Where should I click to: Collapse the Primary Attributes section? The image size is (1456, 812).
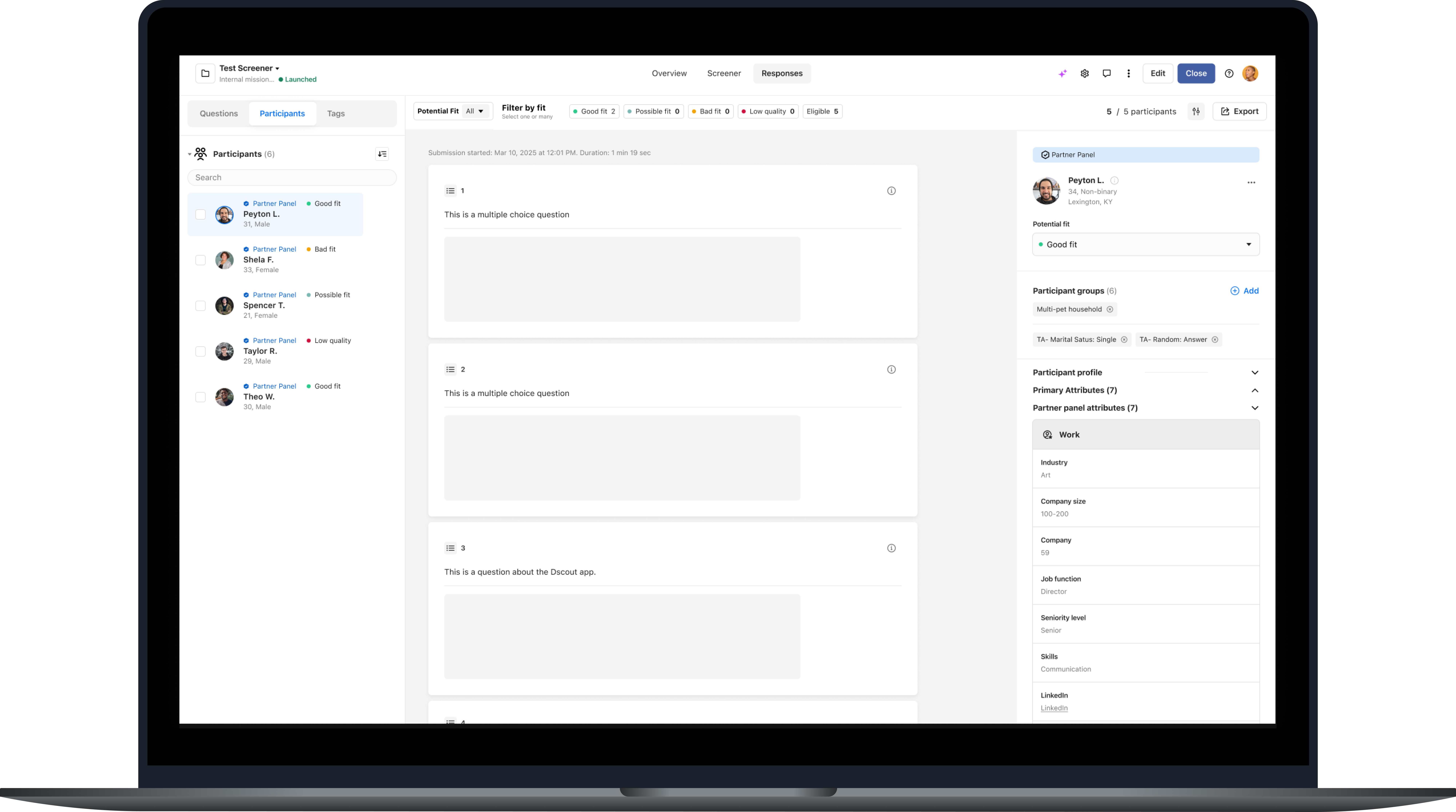1255,390
